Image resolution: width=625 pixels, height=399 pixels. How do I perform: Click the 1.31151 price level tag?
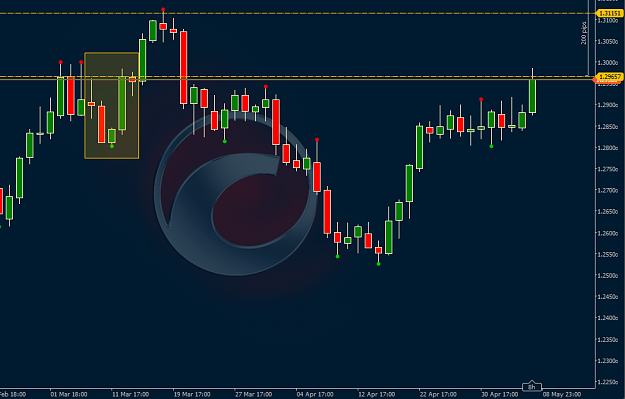click(609, 14)
